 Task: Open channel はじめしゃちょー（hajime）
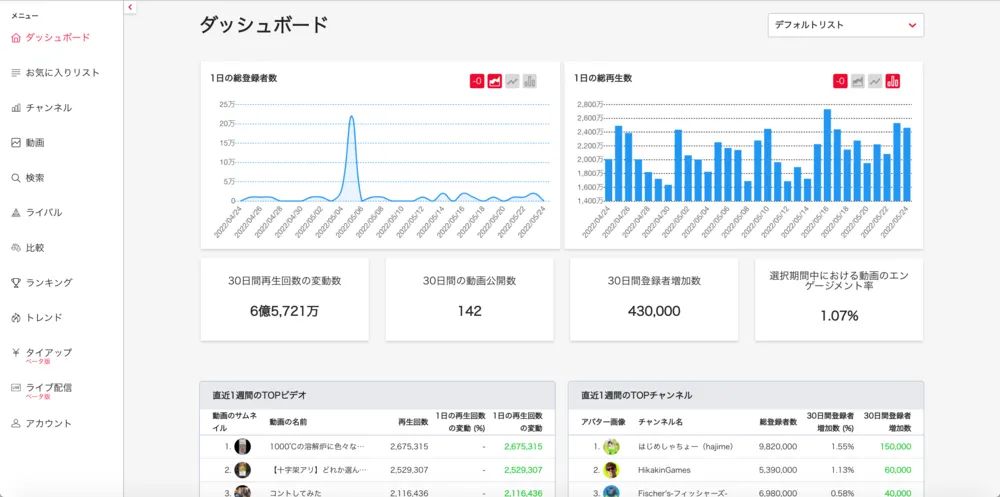[x=686, y=447]
